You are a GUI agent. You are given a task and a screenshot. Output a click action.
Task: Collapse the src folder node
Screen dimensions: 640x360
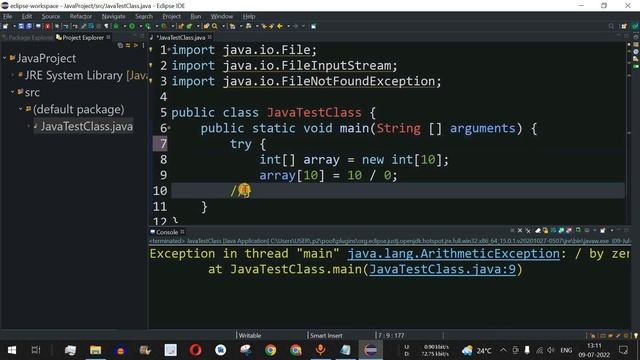coord(13,93)
